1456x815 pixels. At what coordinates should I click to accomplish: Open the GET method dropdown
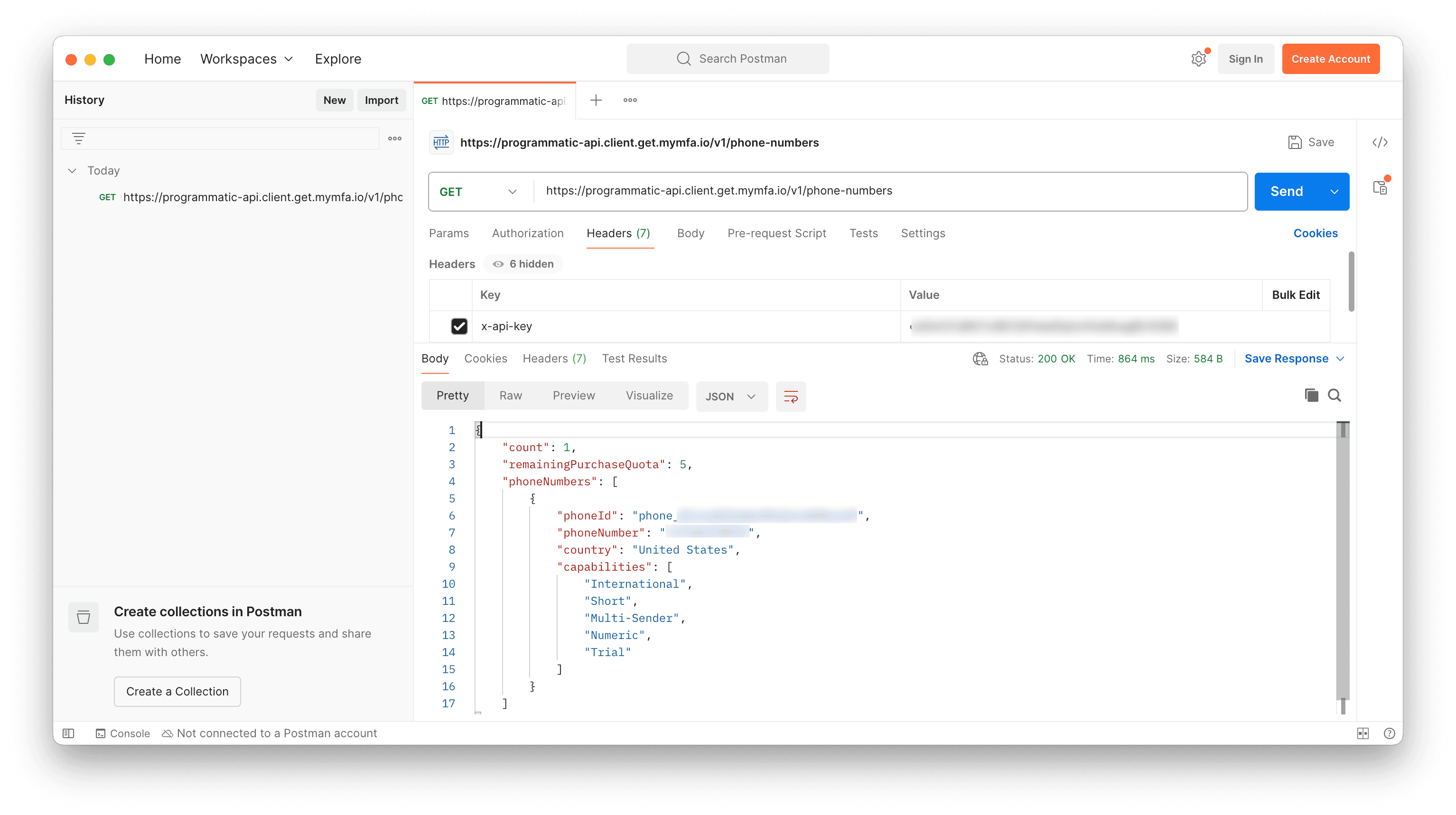tap(478, 192)
